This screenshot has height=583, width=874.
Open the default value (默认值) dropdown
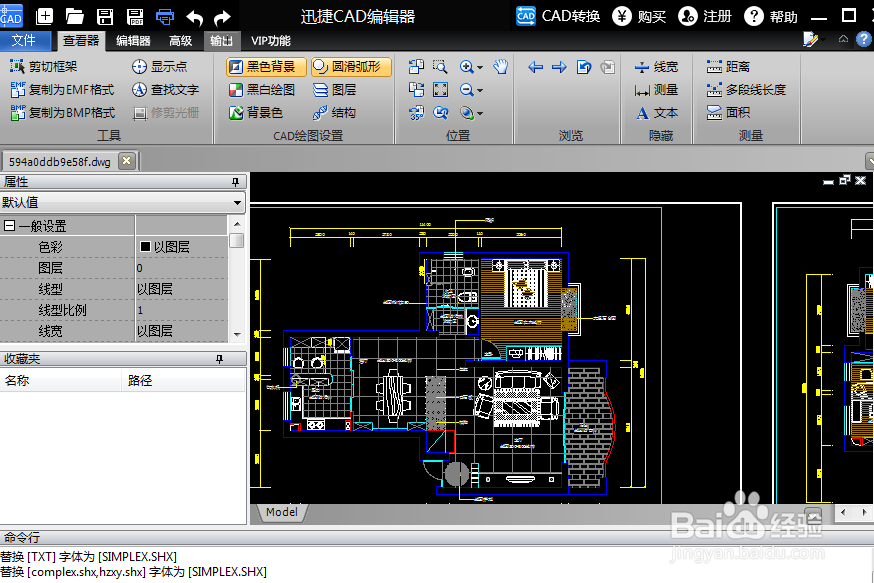tap(237, 203)
